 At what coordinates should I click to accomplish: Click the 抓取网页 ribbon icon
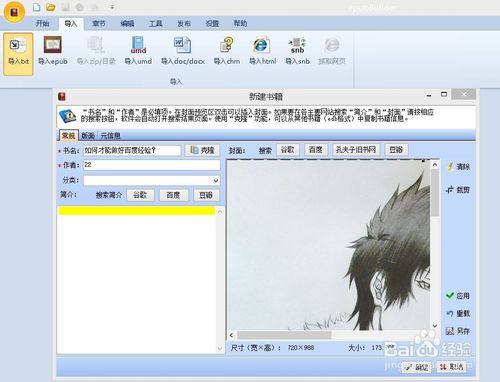point(332,51)
